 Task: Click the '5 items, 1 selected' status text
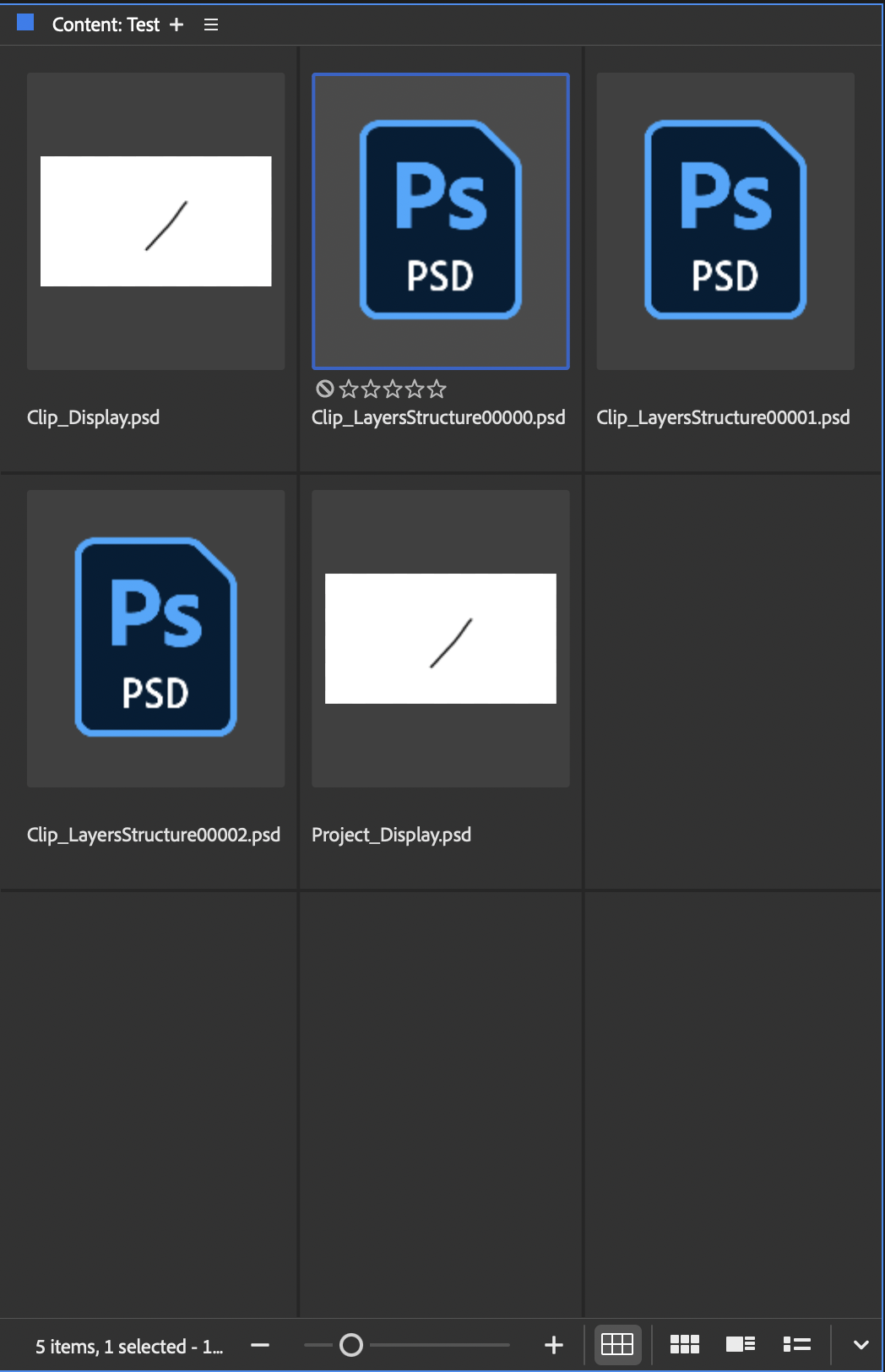coord(128,1347)
